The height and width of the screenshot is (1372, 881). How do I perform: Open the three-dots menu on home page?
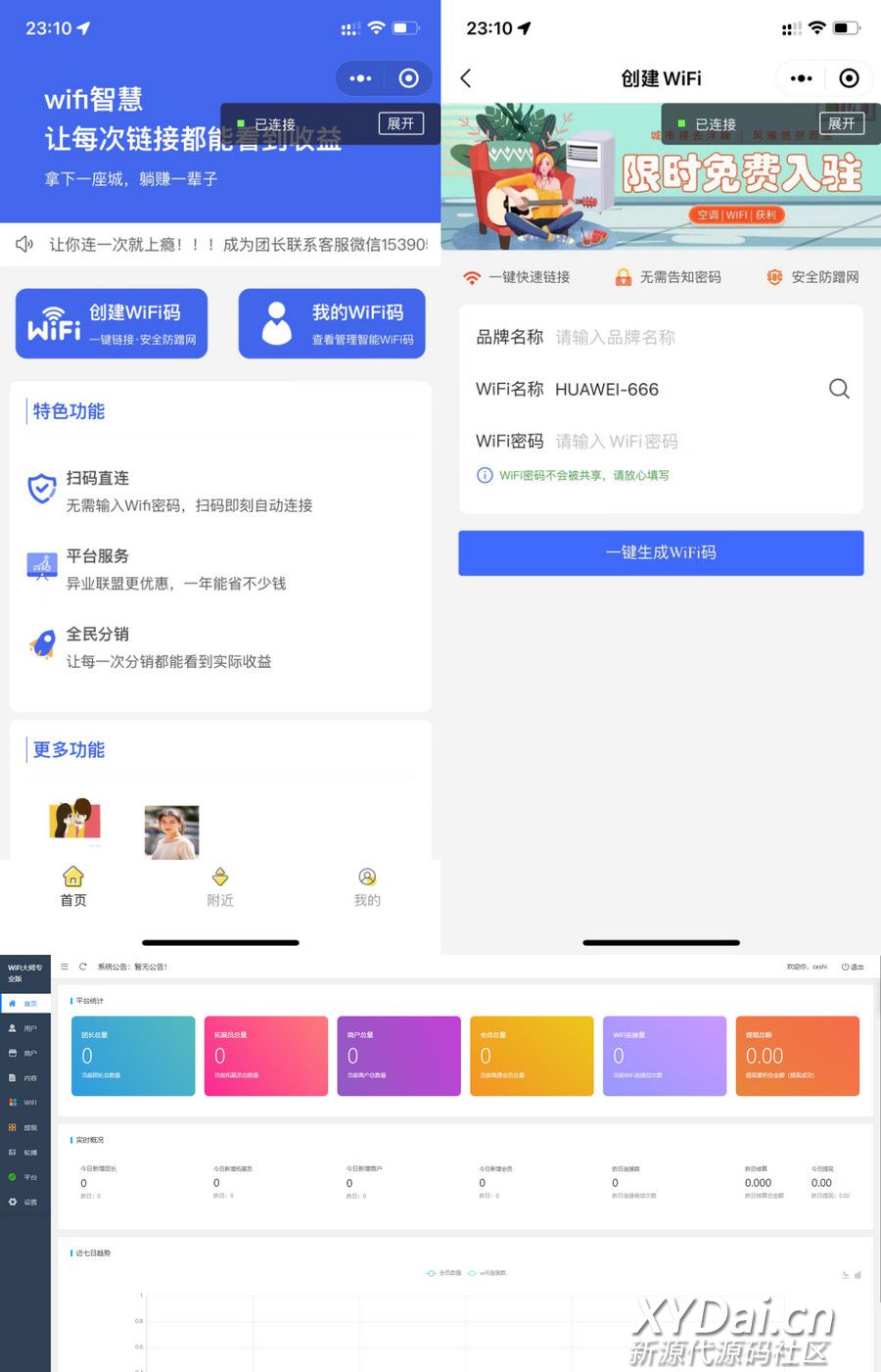360,78
